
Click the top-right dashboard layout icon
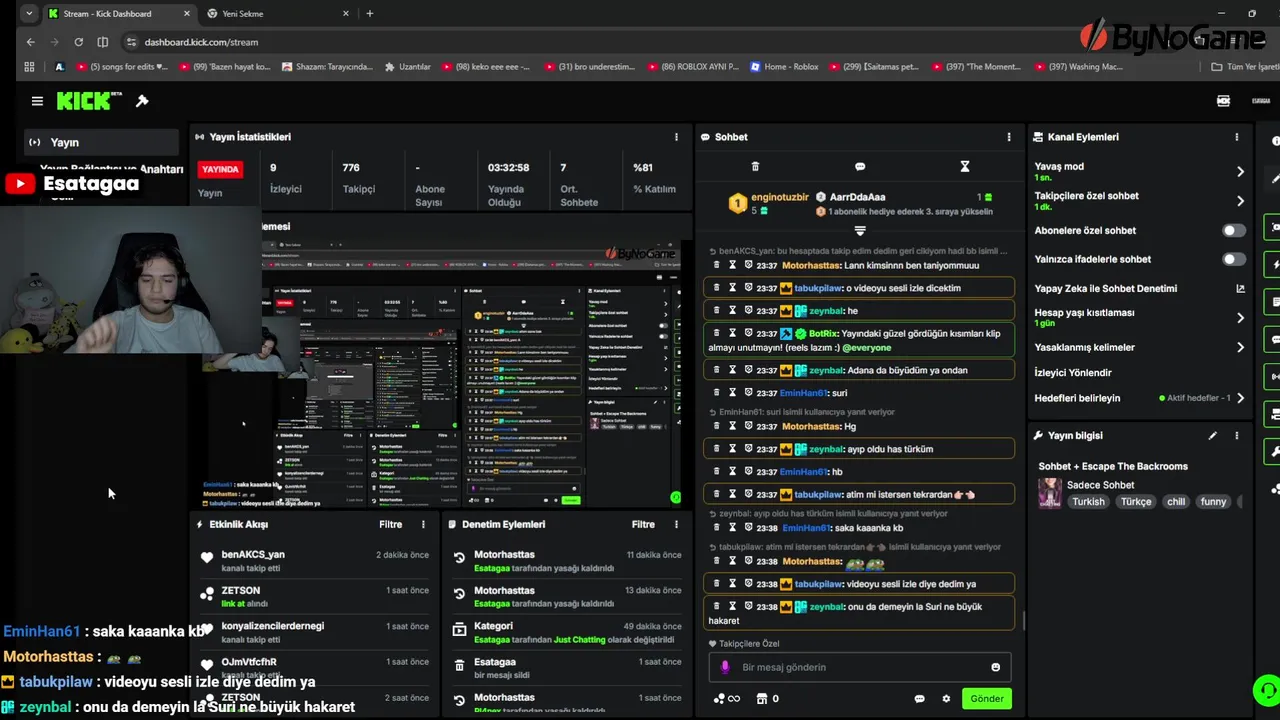click(1223, 101)
